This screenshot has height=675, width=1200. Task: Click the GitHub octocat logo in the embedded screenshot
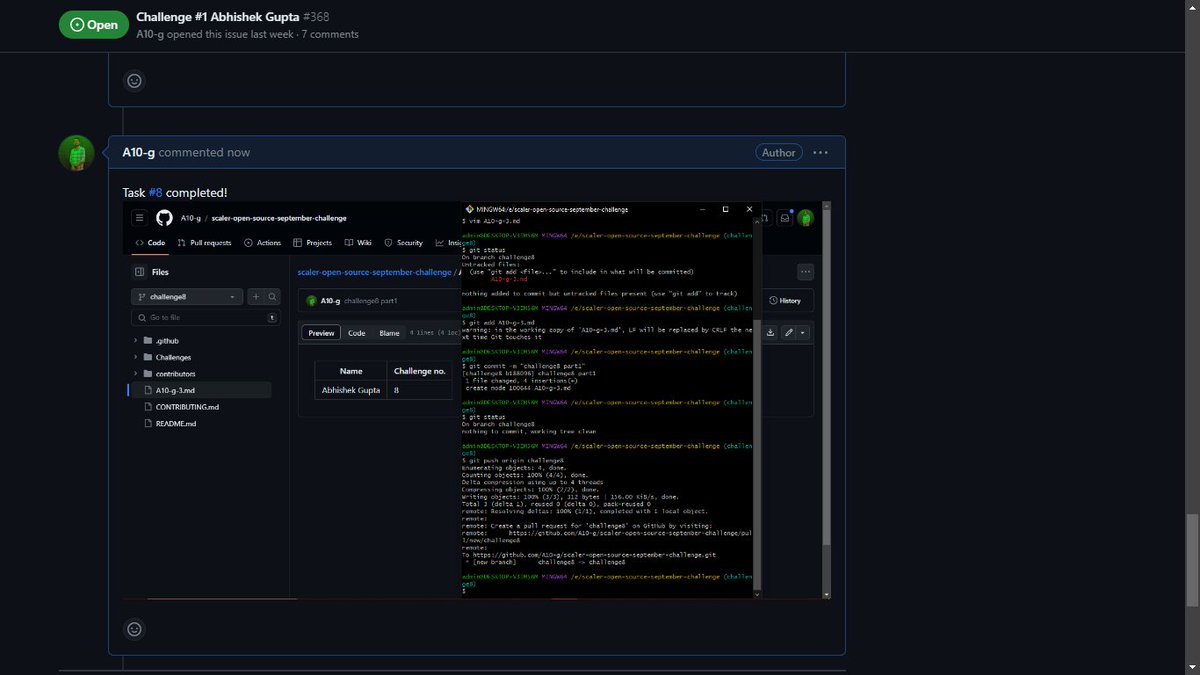[x=164, y=218]
